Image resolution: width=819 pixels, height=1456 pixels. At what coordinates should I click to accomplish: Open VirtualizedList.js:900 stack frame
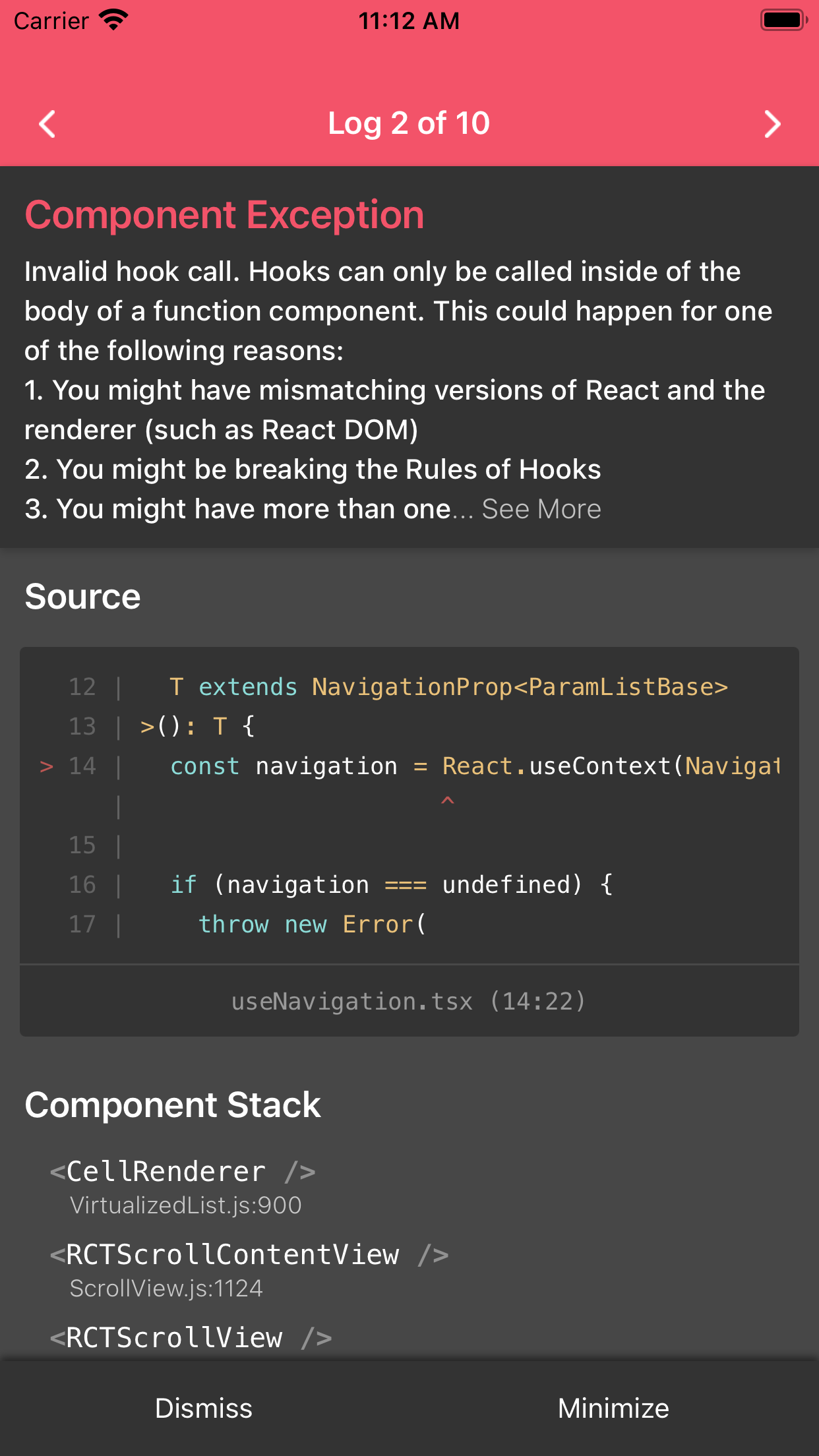click(x=186, y=1205)
